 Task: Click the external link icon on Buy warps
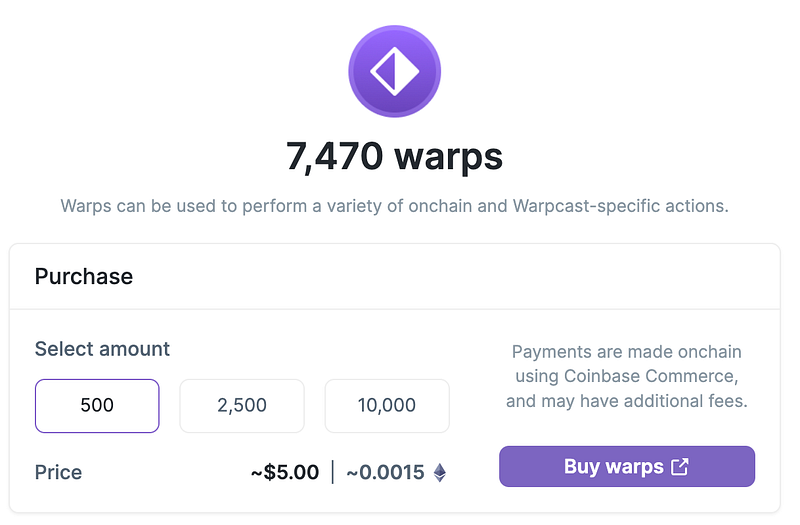pyautogui.click(x=680, y=466)
